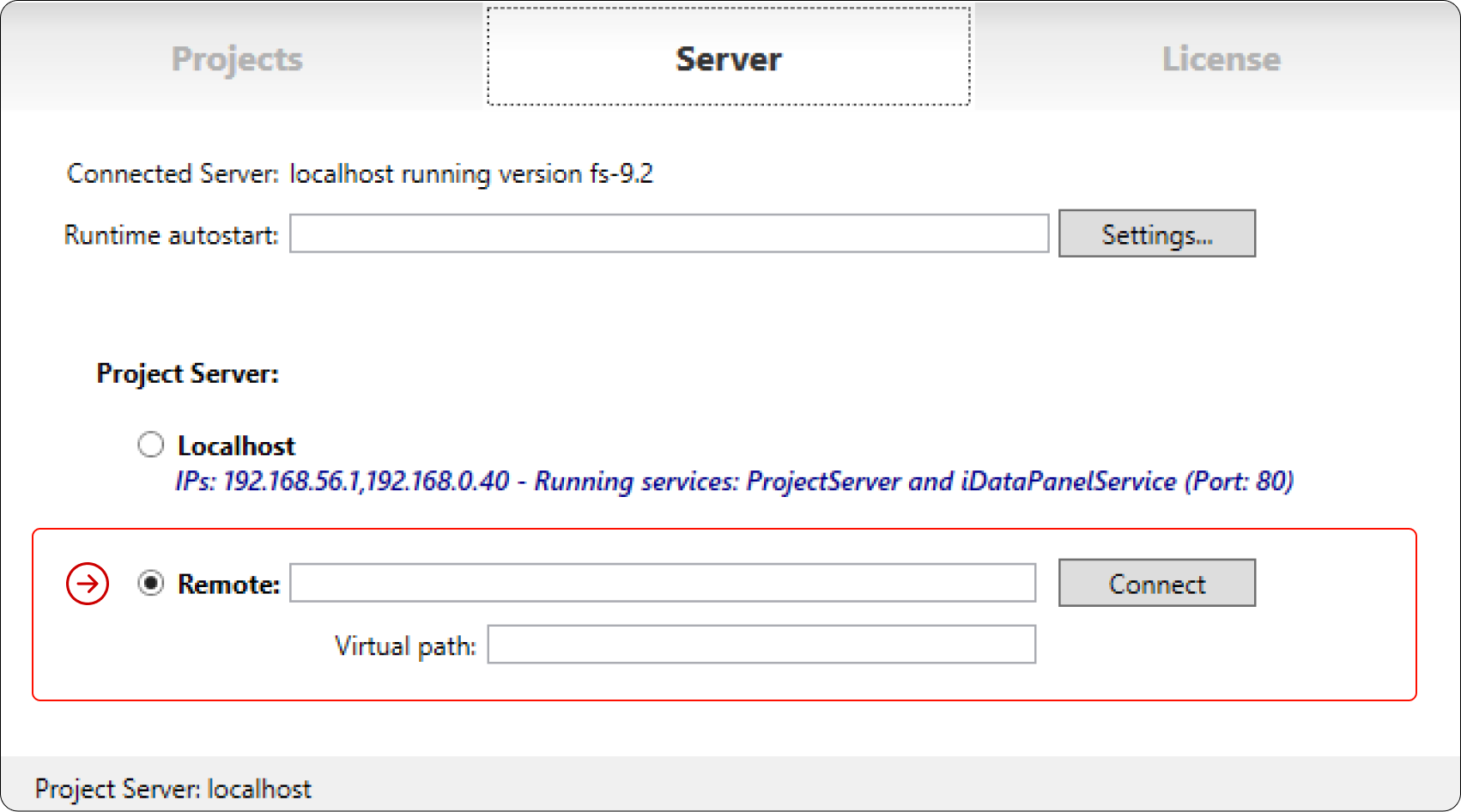Click the 'Project Server:' bold heading
Viewport: 1461px width, 812px height.
coord(187,374)
